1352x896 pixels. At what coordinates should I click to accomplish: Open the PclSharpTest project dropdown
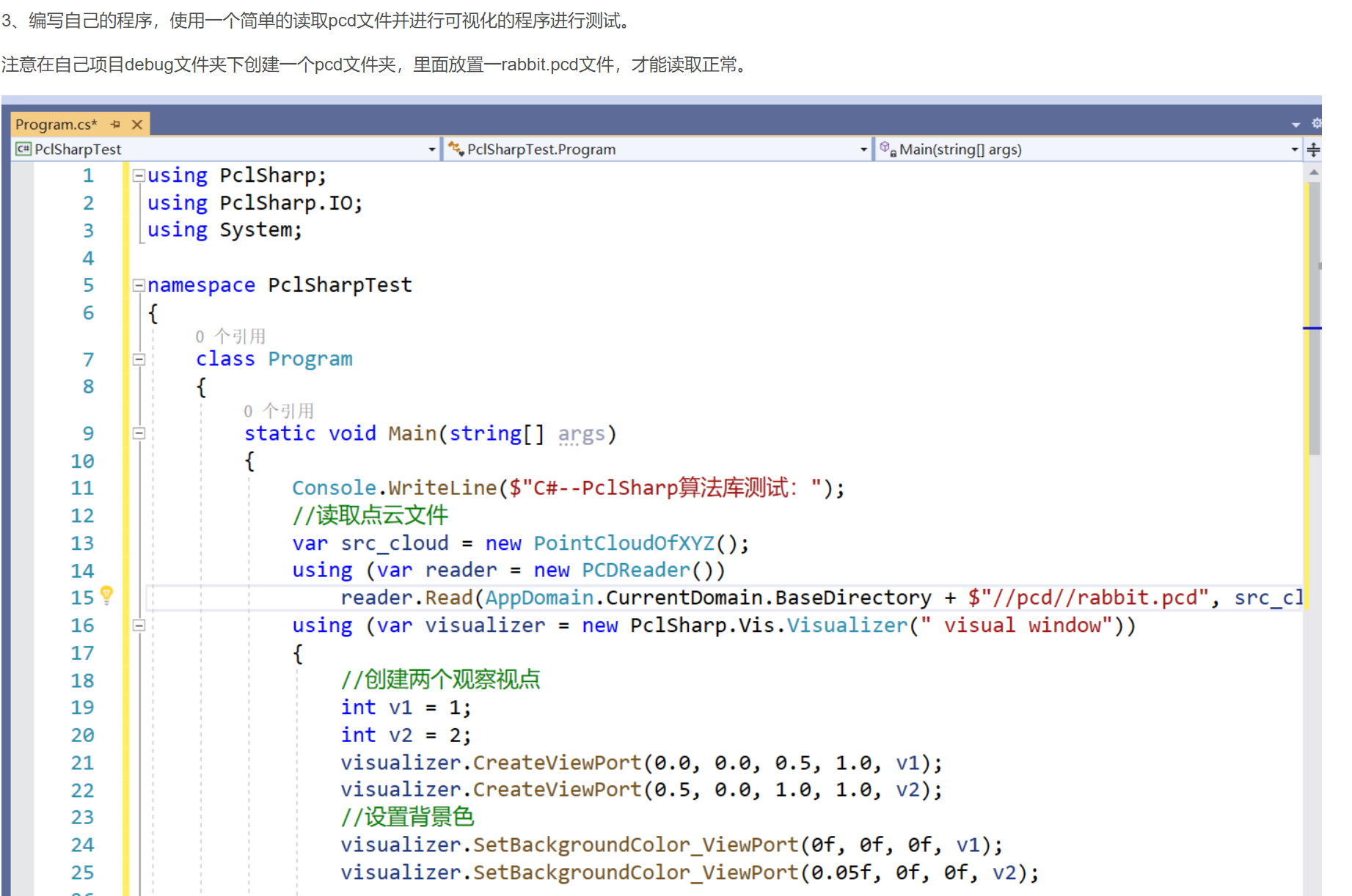click(432, 150)
